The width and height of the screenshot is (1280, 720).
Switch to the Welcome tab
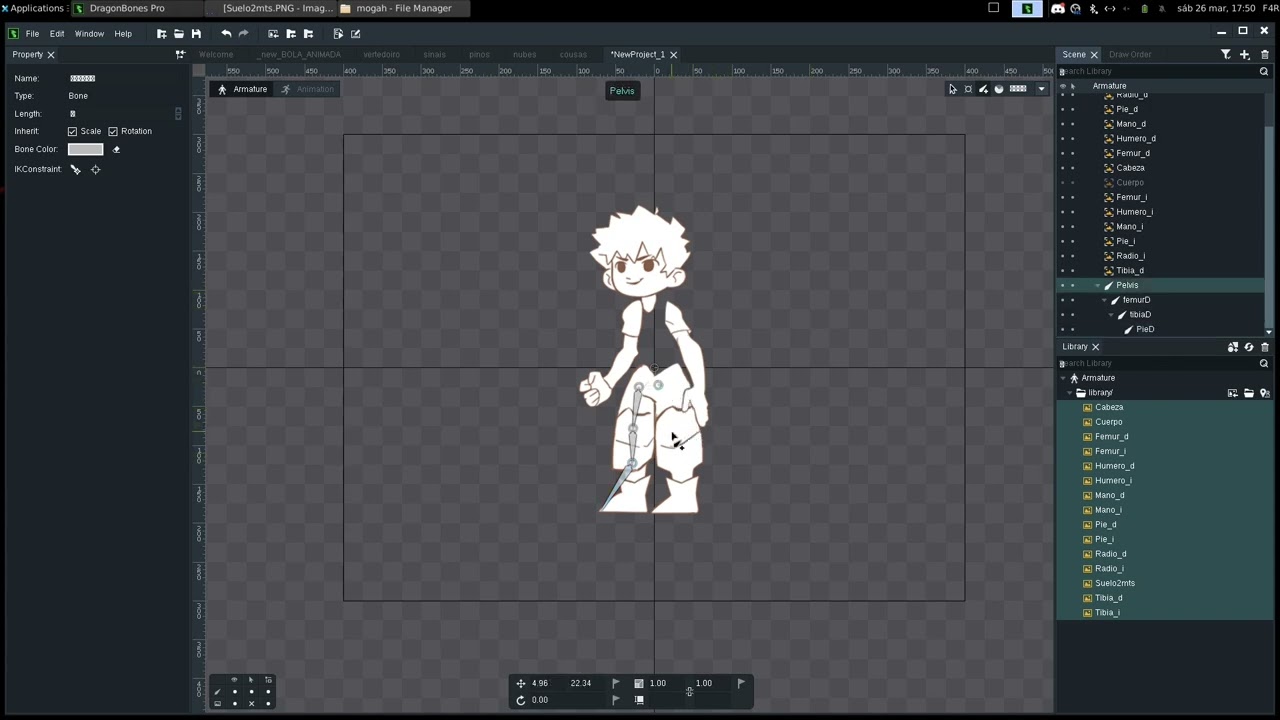click(x=216, y=55)
